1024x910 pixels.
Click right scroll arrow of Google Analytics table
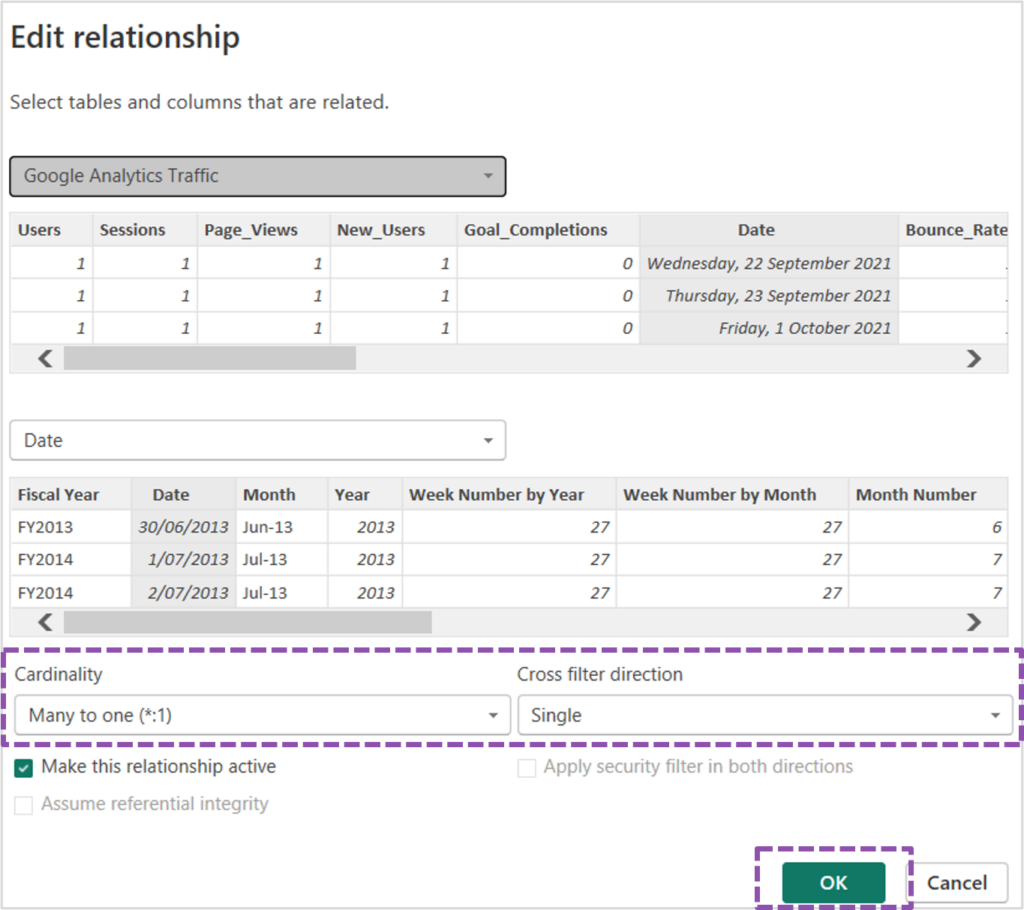[x=974, y=359]
